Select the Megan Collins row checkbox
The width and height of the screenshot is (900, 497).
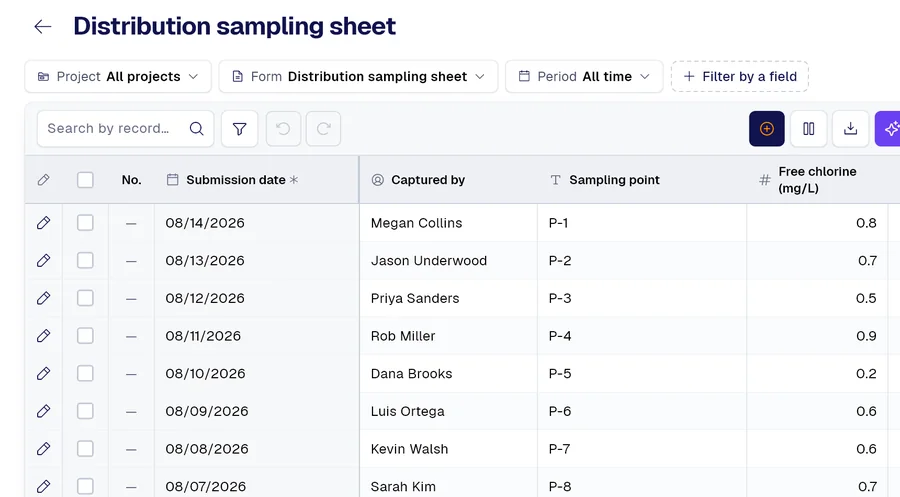point(85,223)
